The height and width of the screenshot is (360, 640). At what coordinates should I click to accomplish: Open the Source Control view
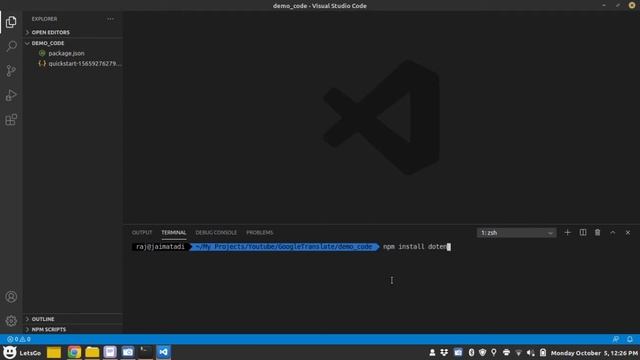pos(11,71)
